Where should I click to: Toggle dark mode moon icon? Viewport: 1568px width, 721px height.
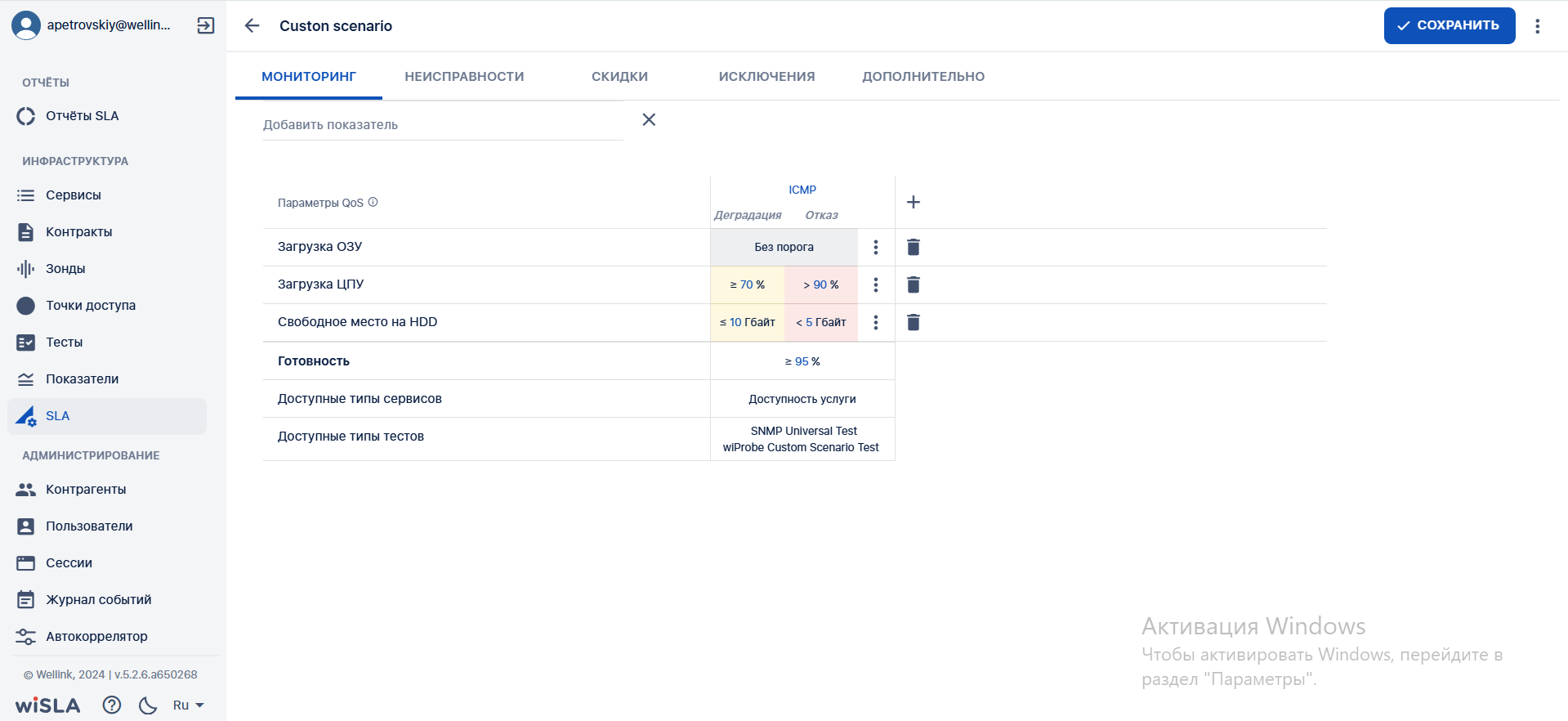(148, 705)
